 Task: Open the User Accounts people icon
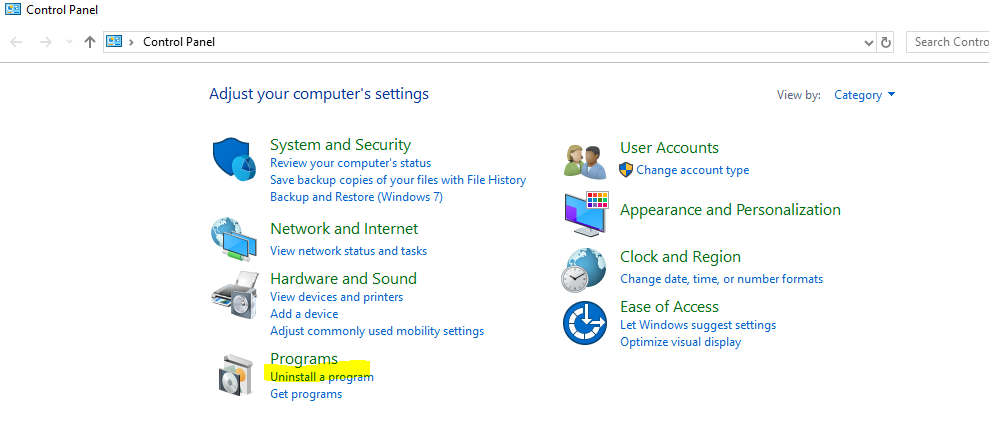(x=584, y=161)
